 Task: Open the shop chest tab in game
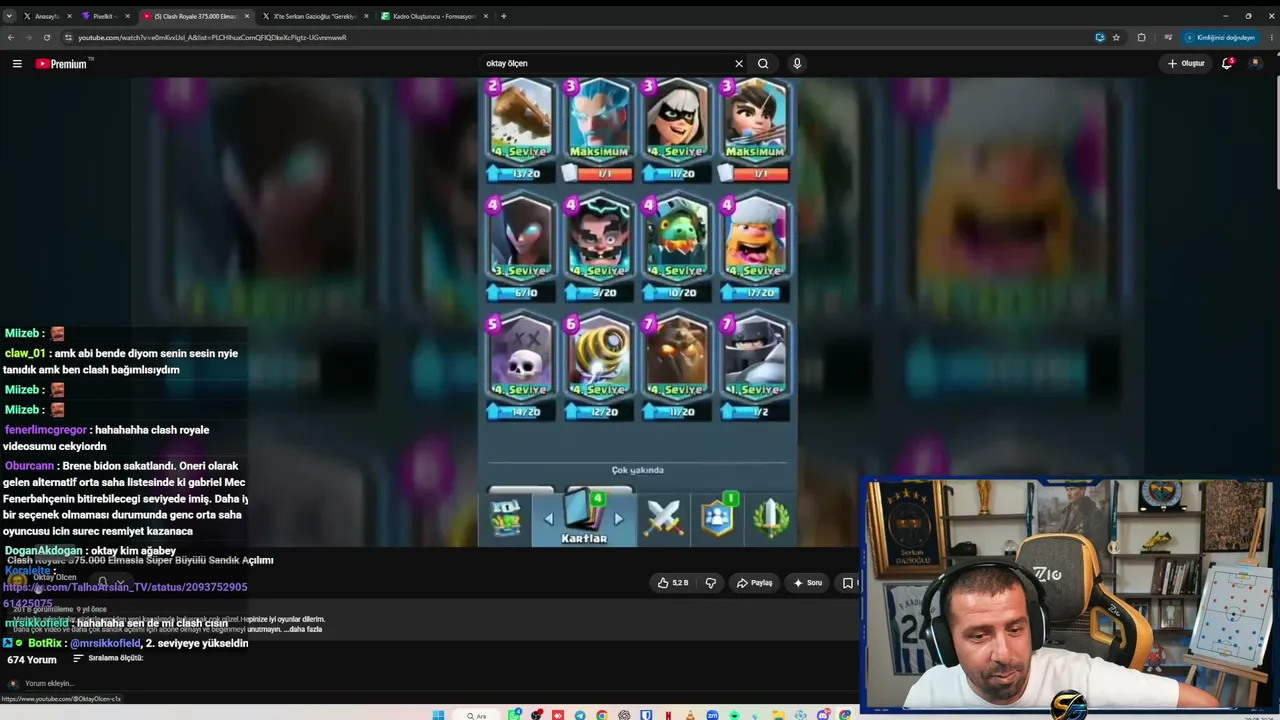pos(506,517)
